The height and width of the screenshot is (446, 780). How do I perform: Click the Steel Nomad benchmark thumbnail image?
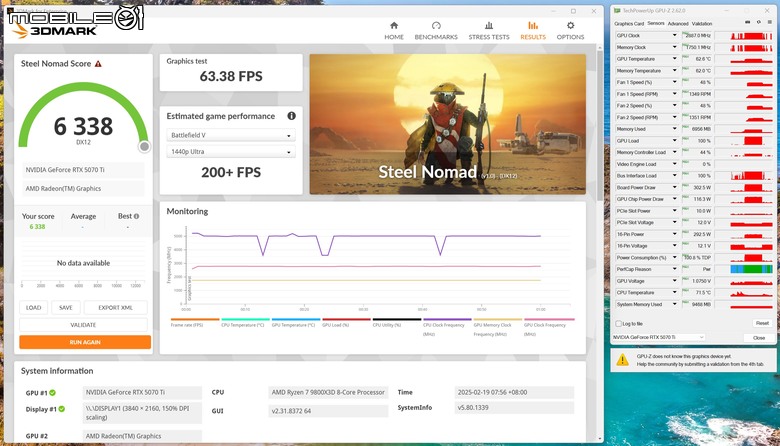point(447,124)
